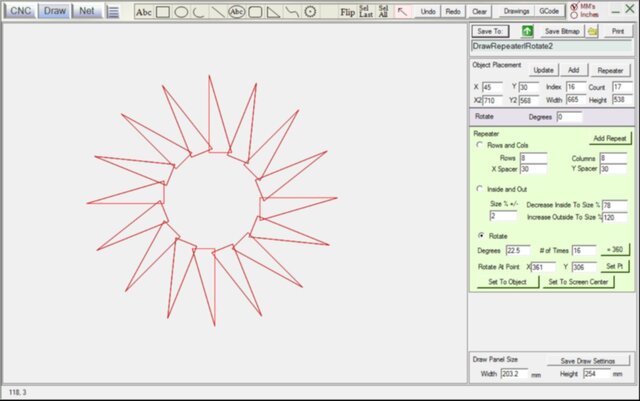Switch to the CNC tab
This screenshot has height=401, width=640.
(20, 11)
